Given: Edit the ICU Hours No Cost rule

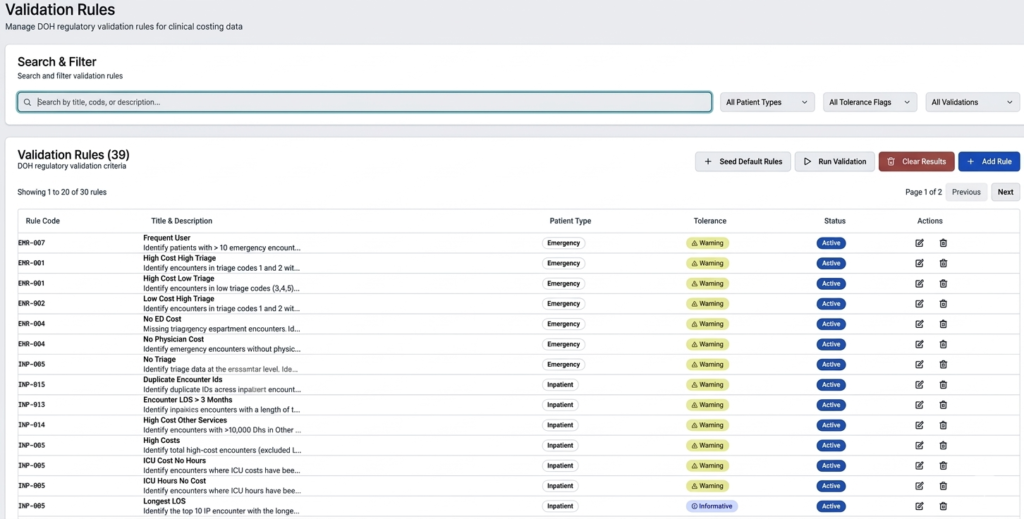Looking at the screenshot, I should point(920,486).
